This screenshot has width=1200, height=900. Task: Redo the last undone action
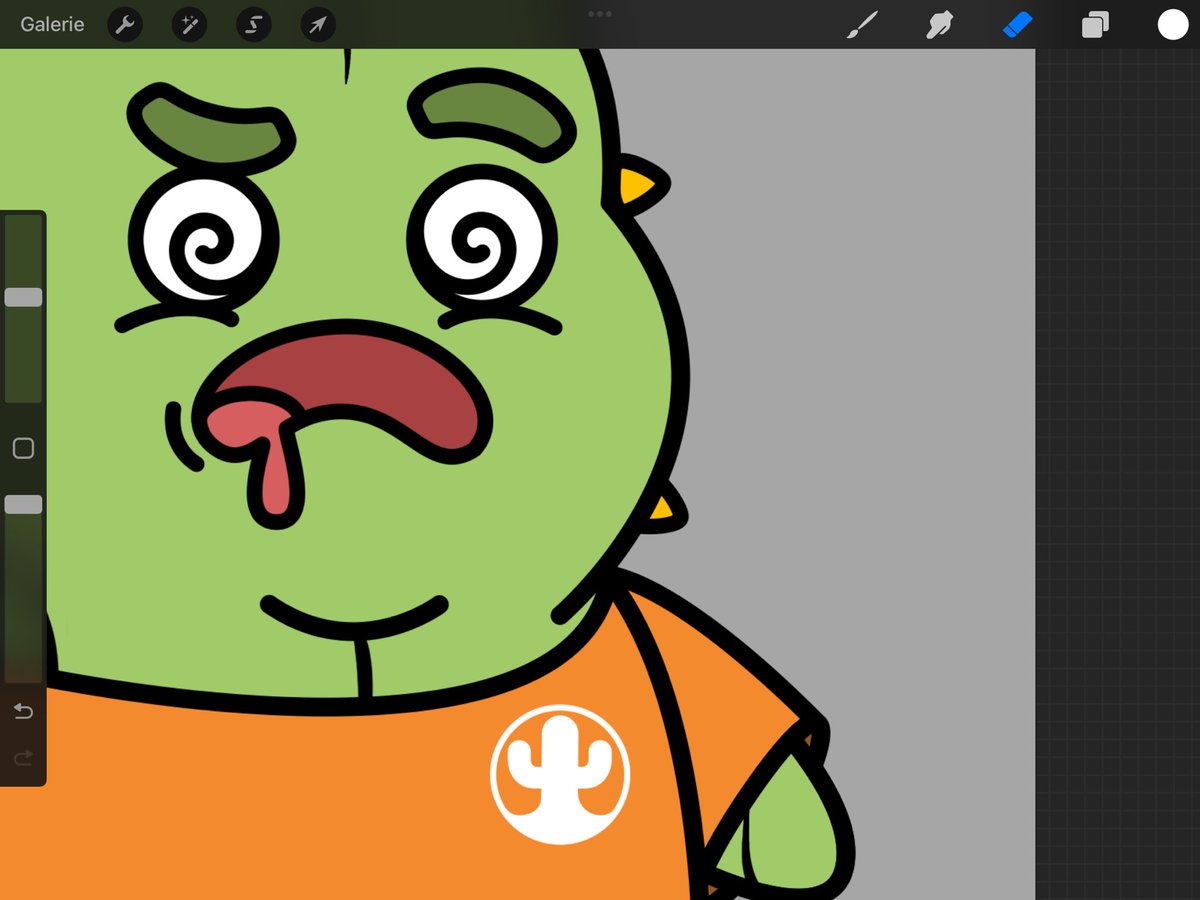23,758
